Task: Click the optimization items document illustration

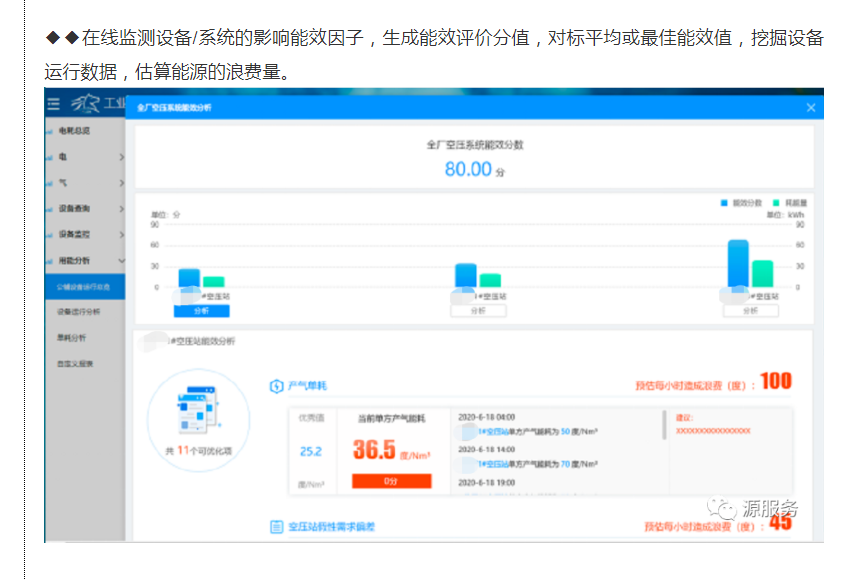Action: click(x=197, y=408)
